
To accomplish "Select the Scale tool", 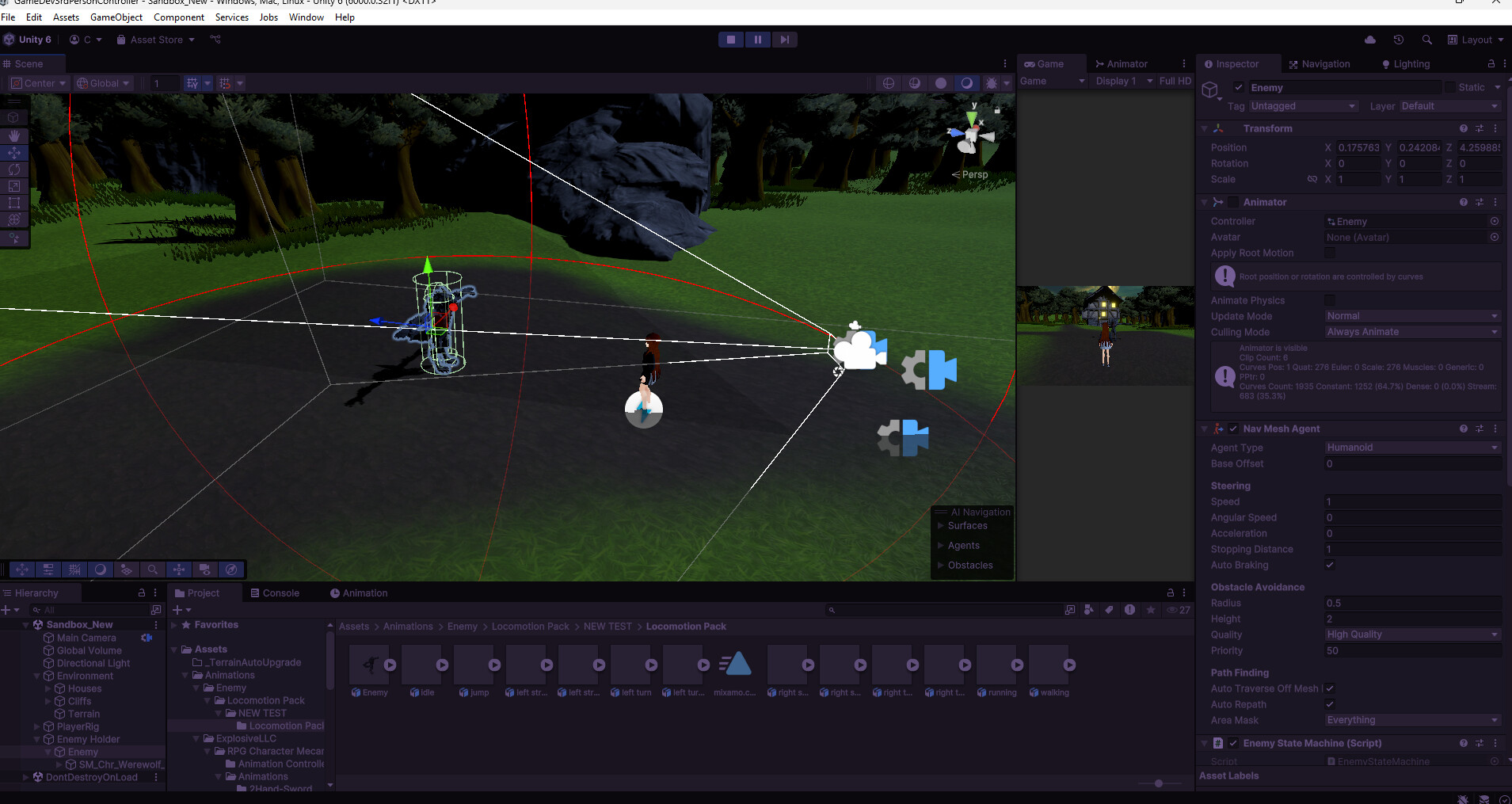I will coord(14,185).
